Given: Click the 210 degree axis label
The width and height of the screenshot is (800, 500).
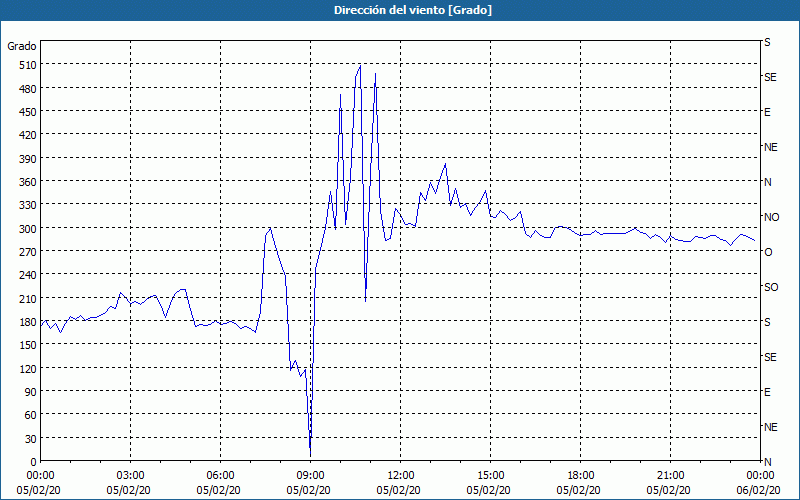Looking at the screenshot, I should pos(28,299).
